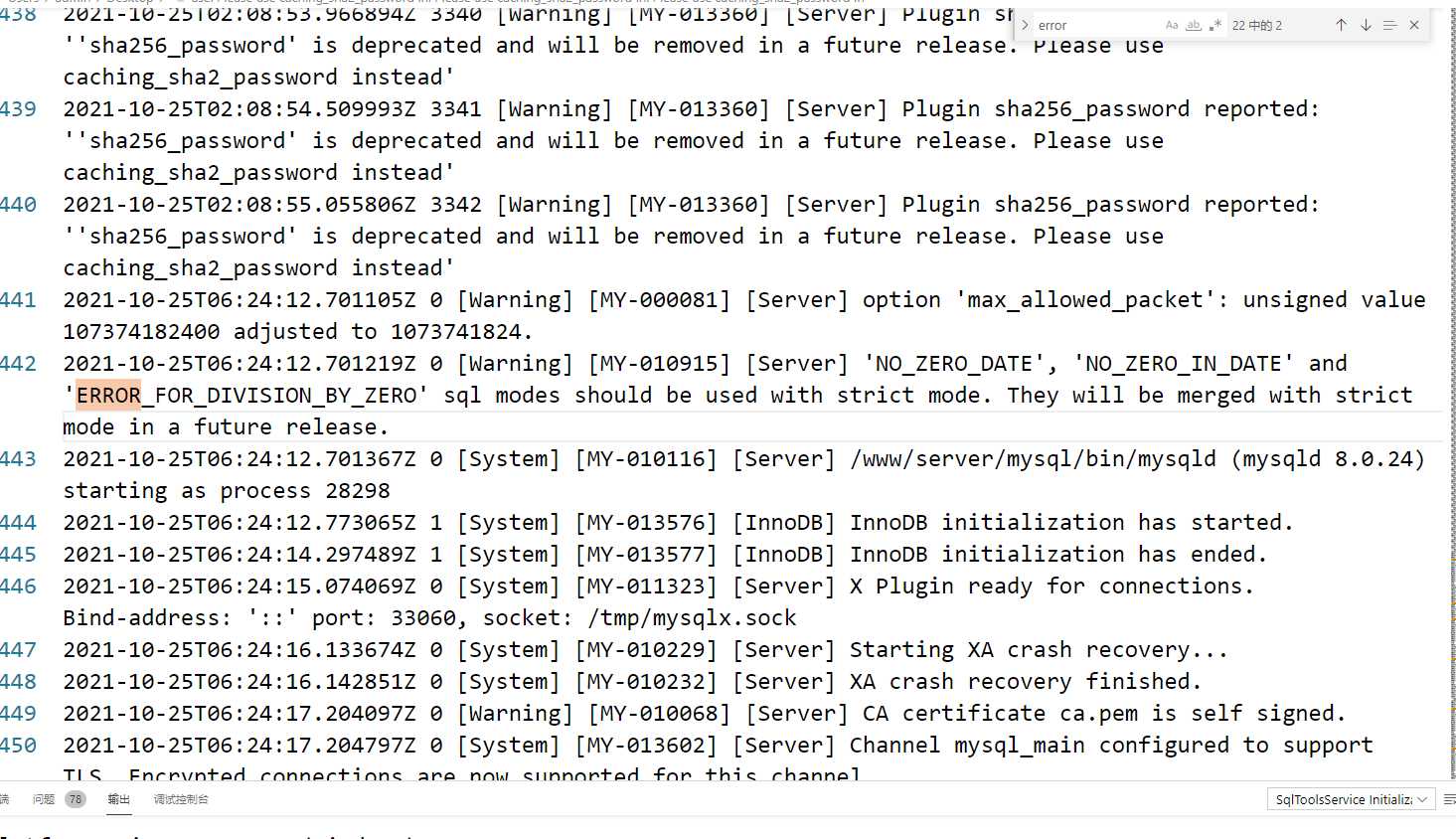Open SqlToolsService output channel dropdown

[x=1351, y=799]
